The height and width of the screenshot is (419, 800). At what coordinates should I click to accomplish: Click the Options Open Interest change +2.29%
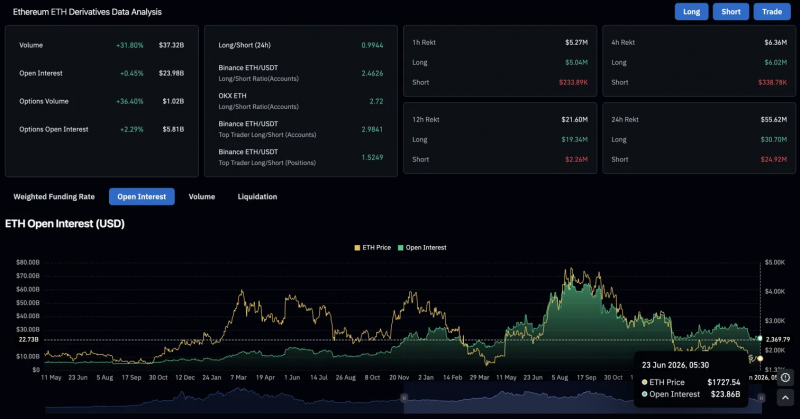[132, 129]
